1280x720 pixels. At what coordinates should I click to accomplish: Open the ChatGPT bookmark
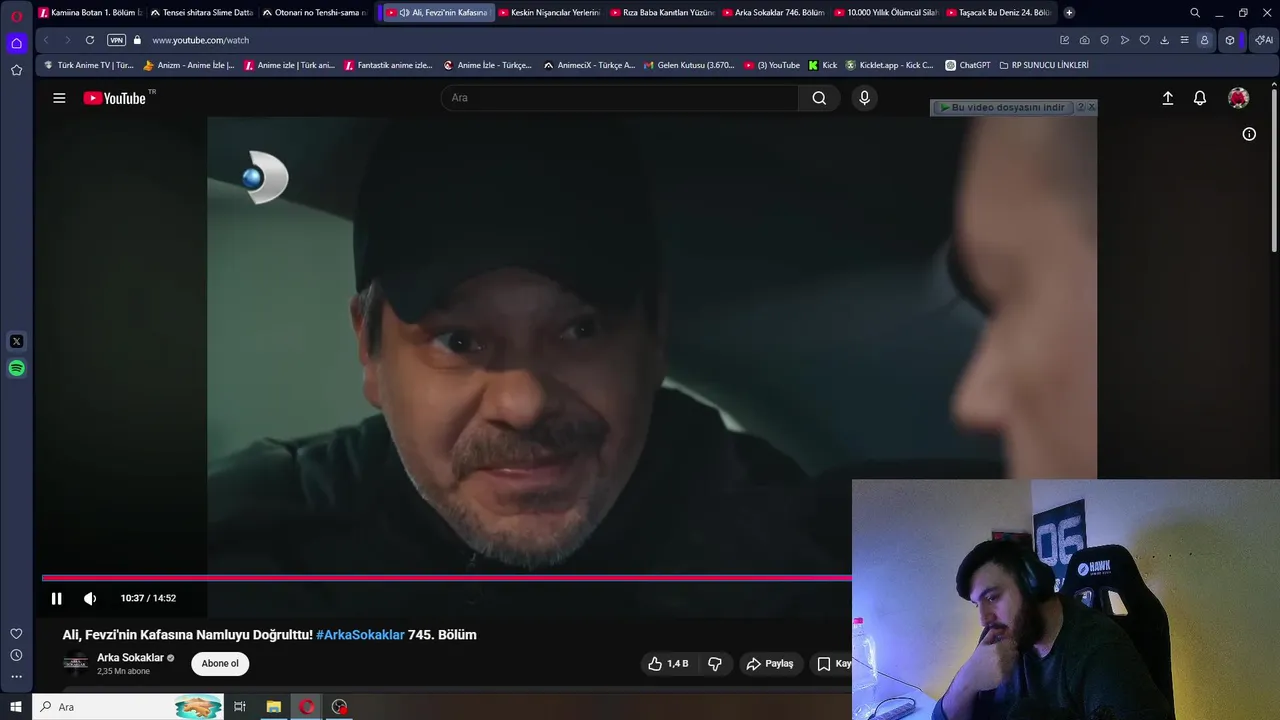pyautogui.click(x=968, y=65)
